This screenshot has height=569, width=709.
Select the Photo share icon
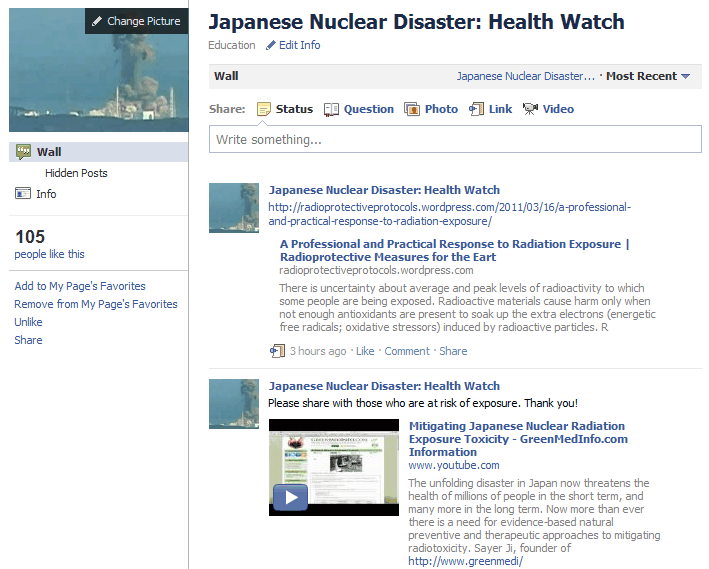click(x=412, y=109)
